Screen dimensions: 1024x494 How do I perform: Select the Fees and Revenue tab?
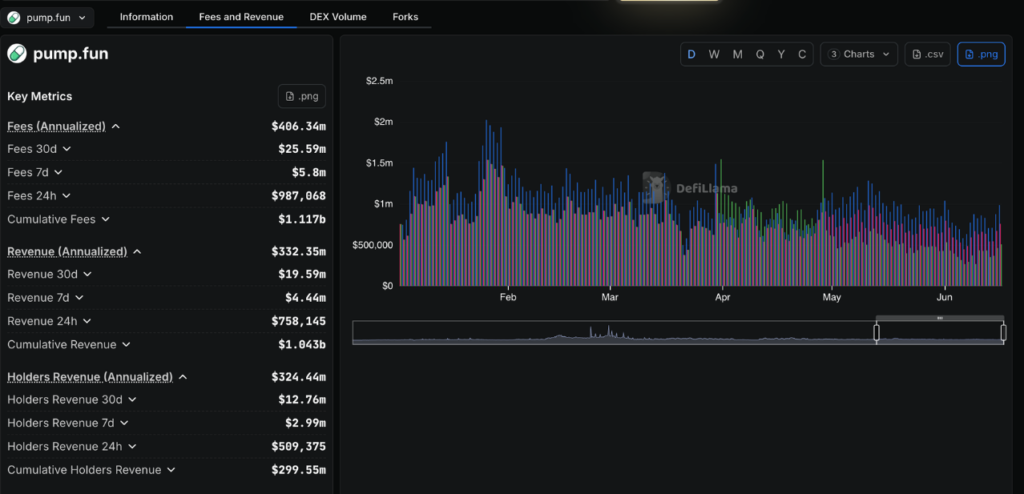(x=241, y=17)
